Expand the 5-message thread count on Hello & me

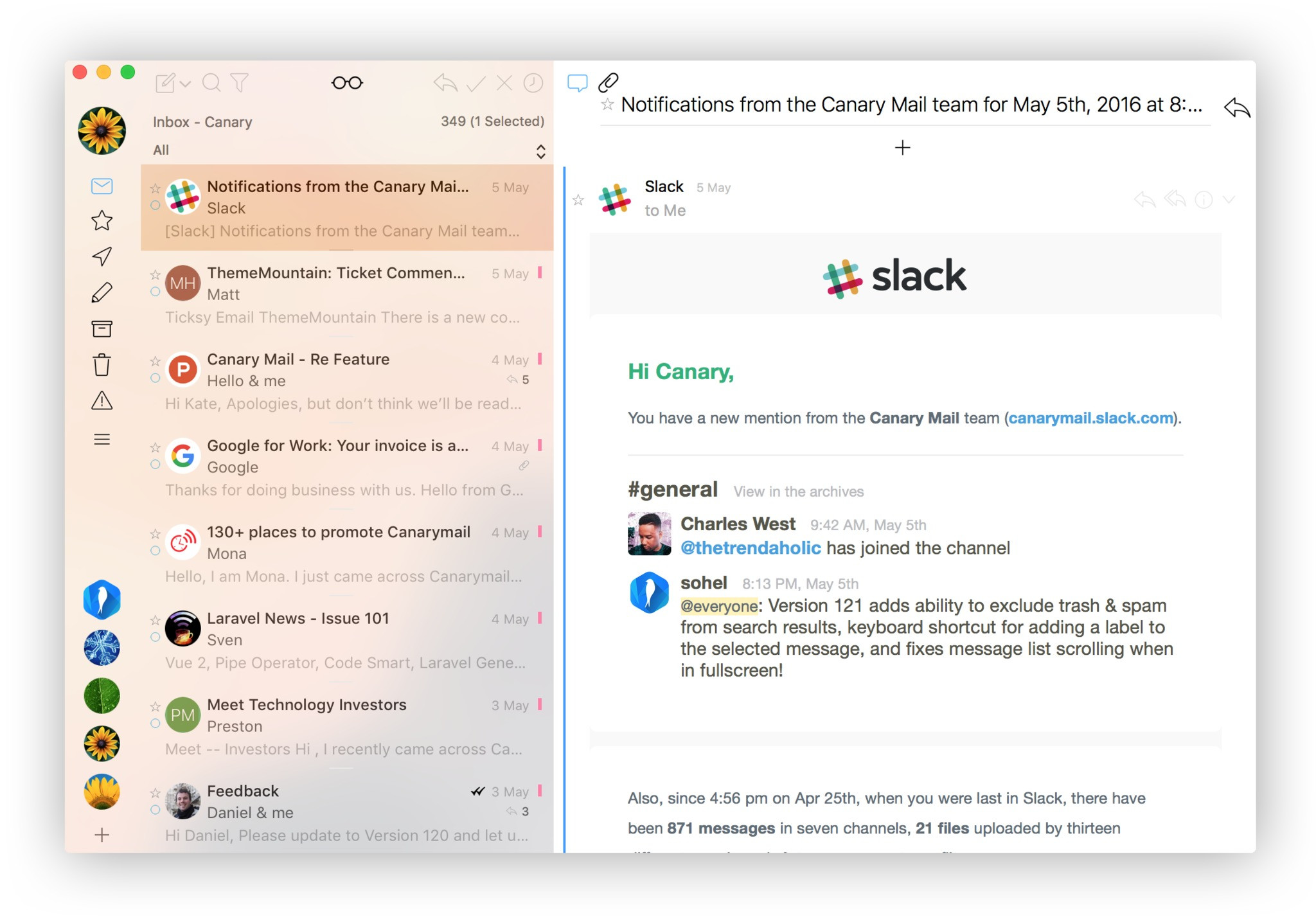tap(518, 380)
